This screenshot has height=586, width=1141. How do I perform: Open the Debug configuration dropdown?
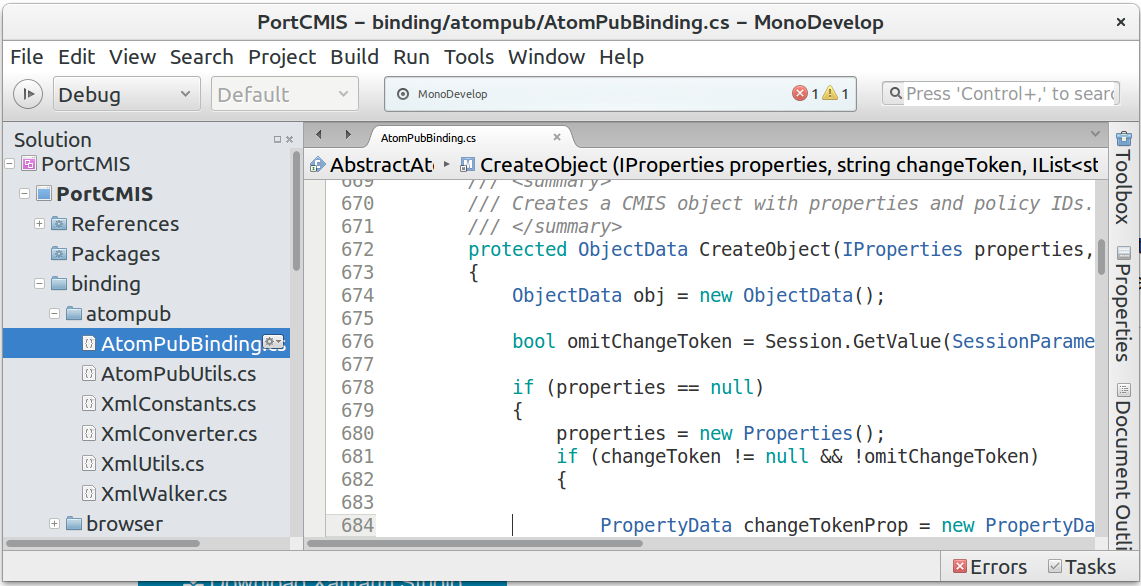tap(125, 95)
